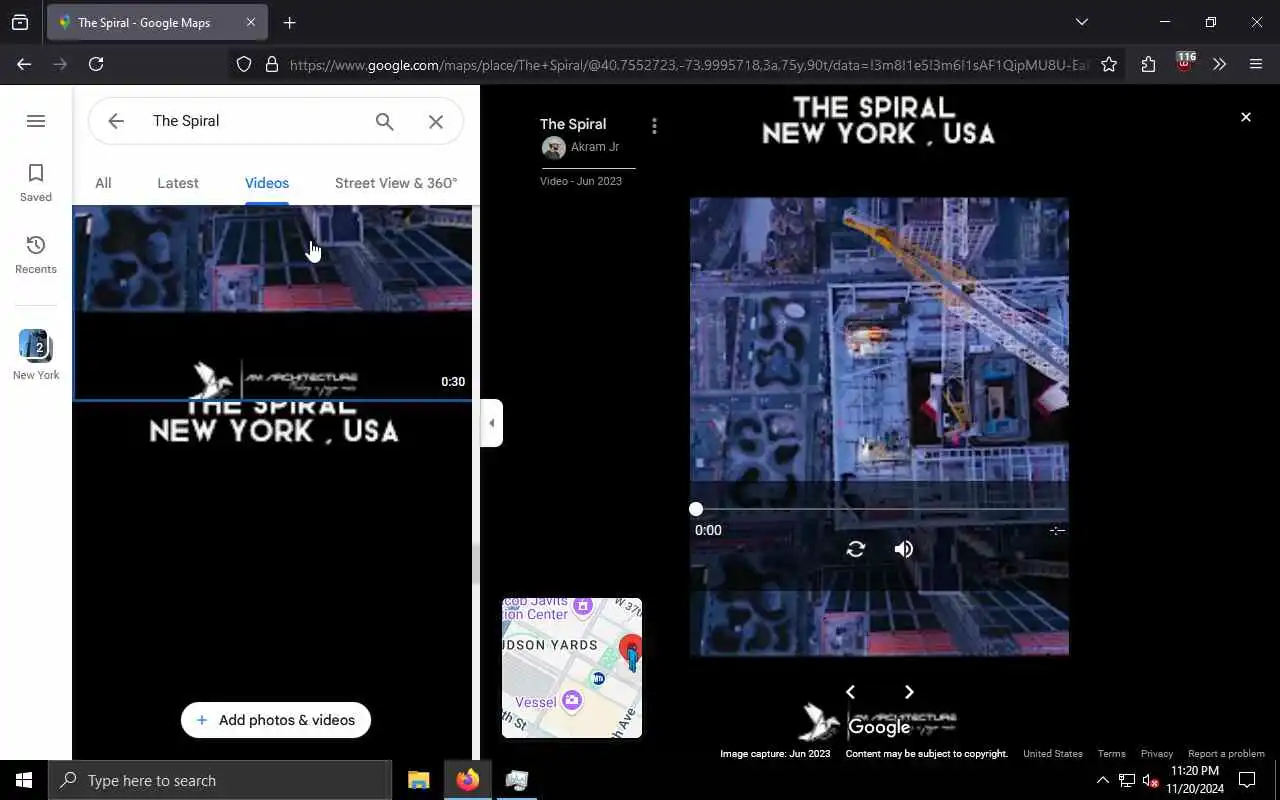Open the uBlock extension icon showing 116
Screen dimensions: 1280x800
pos(1184,62)
